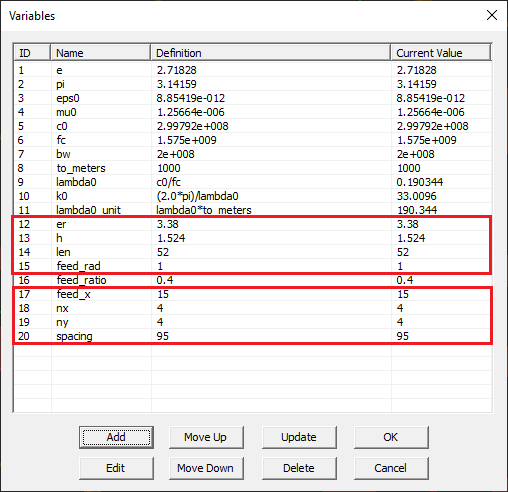Cancel the Variables dialog
The image size is (508, 492).
(x=391, y=468)
